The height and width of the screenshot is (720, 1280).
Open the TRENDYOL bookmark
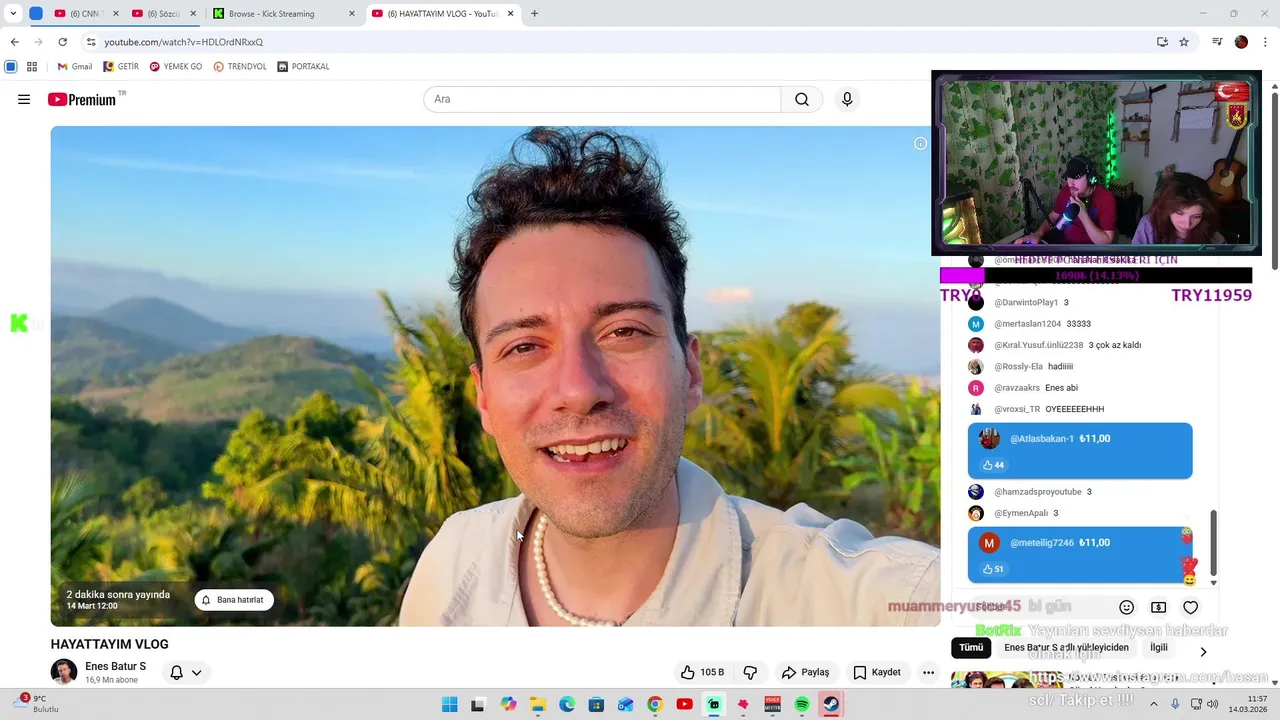(240, 67)
